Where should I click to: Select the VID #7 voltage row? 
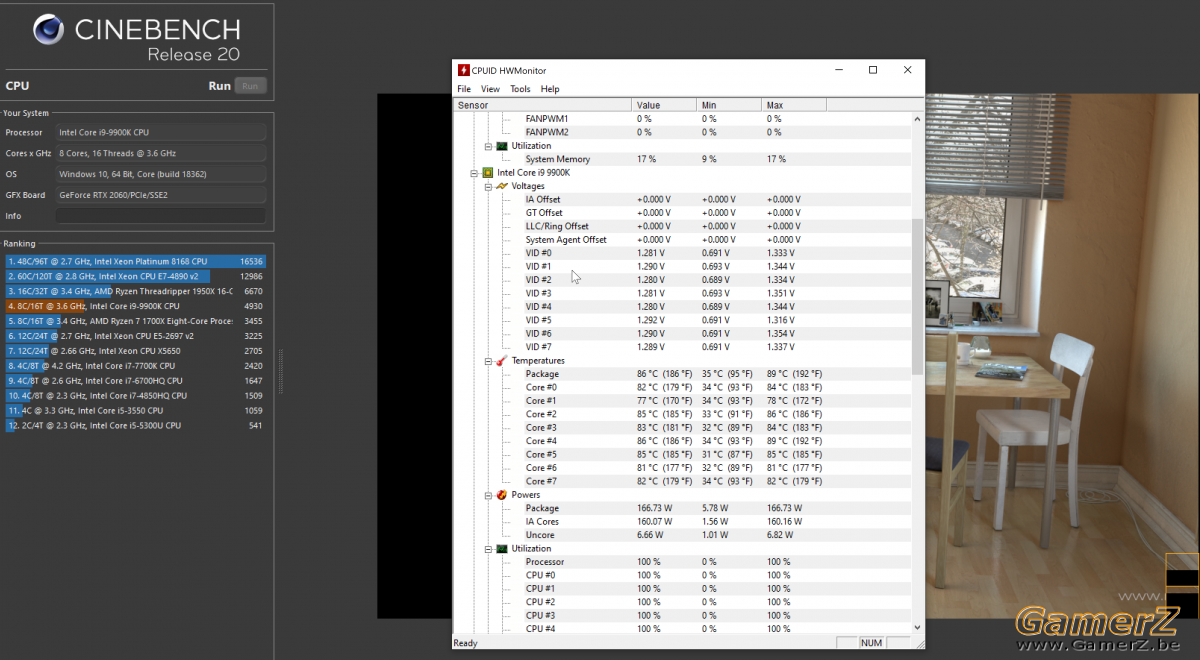point(683,347)
